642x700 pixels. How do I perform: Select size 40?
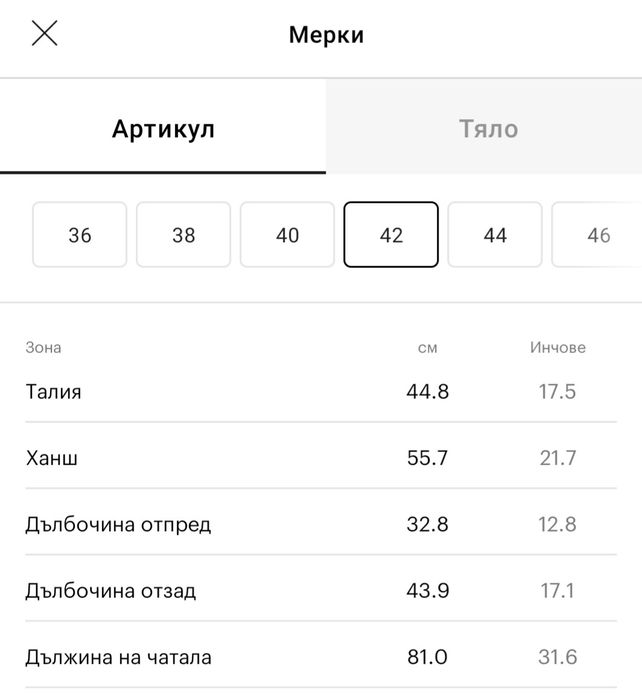(x=288, y=235)
